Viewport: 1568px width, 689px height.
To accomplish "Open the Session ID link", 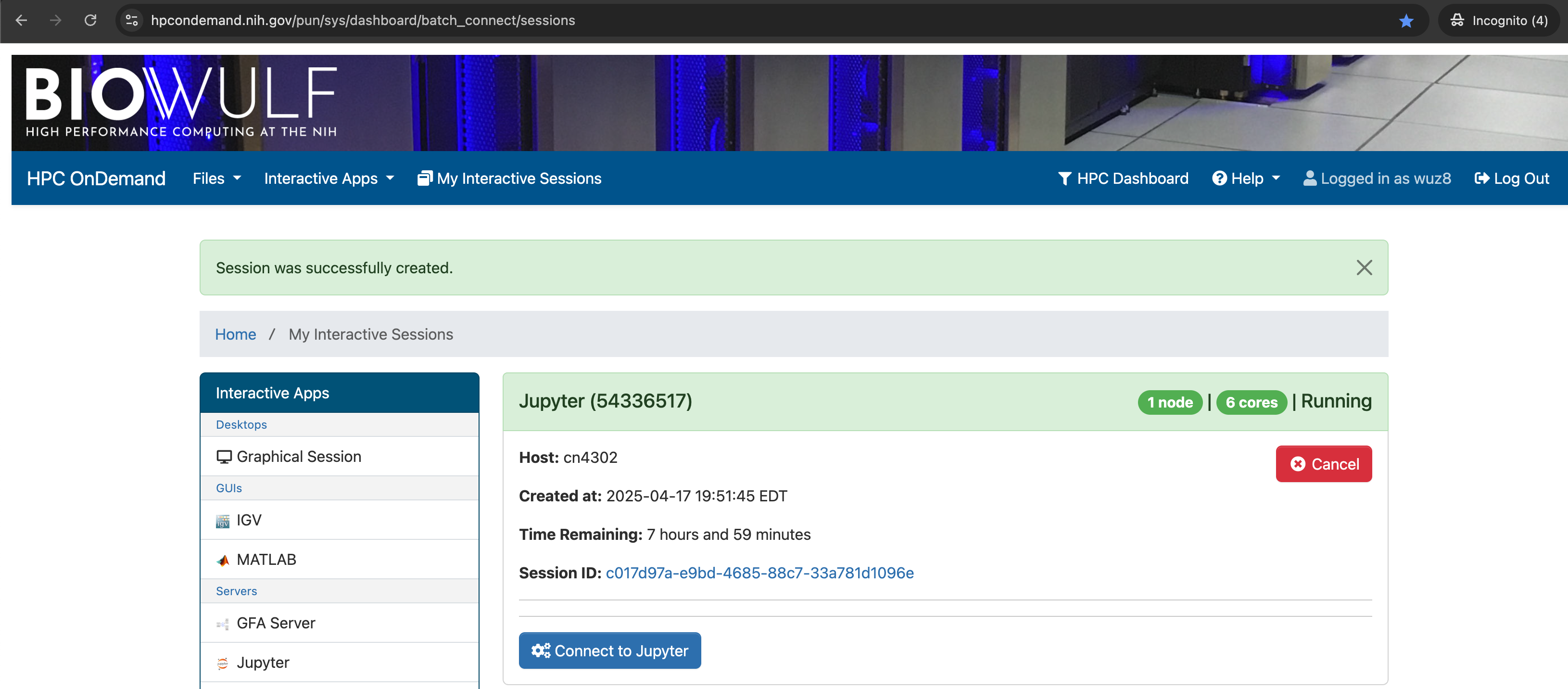I will [x=759, y=573].
